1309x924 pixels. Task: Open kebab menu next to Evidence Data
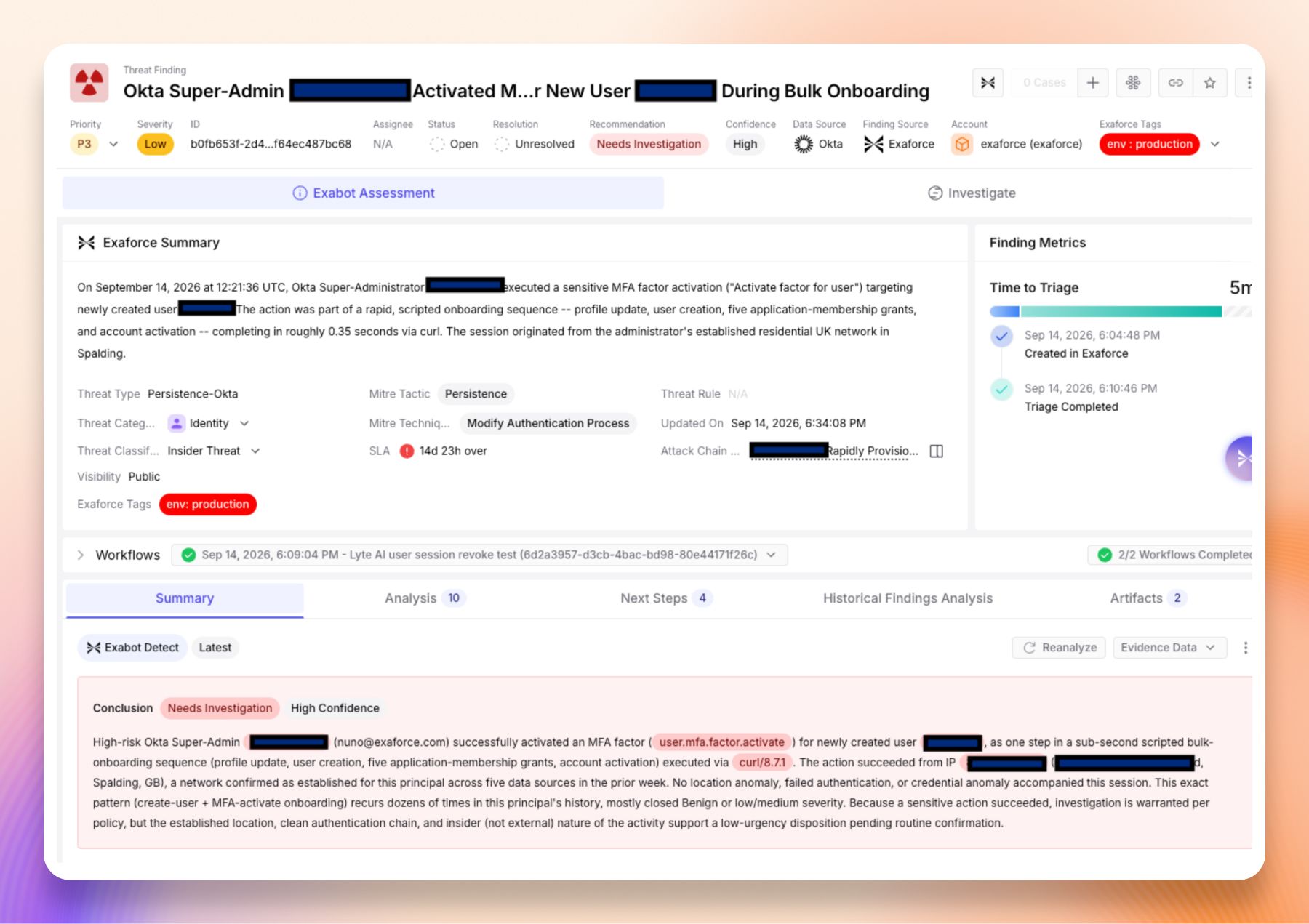[x=1245, y=648]
